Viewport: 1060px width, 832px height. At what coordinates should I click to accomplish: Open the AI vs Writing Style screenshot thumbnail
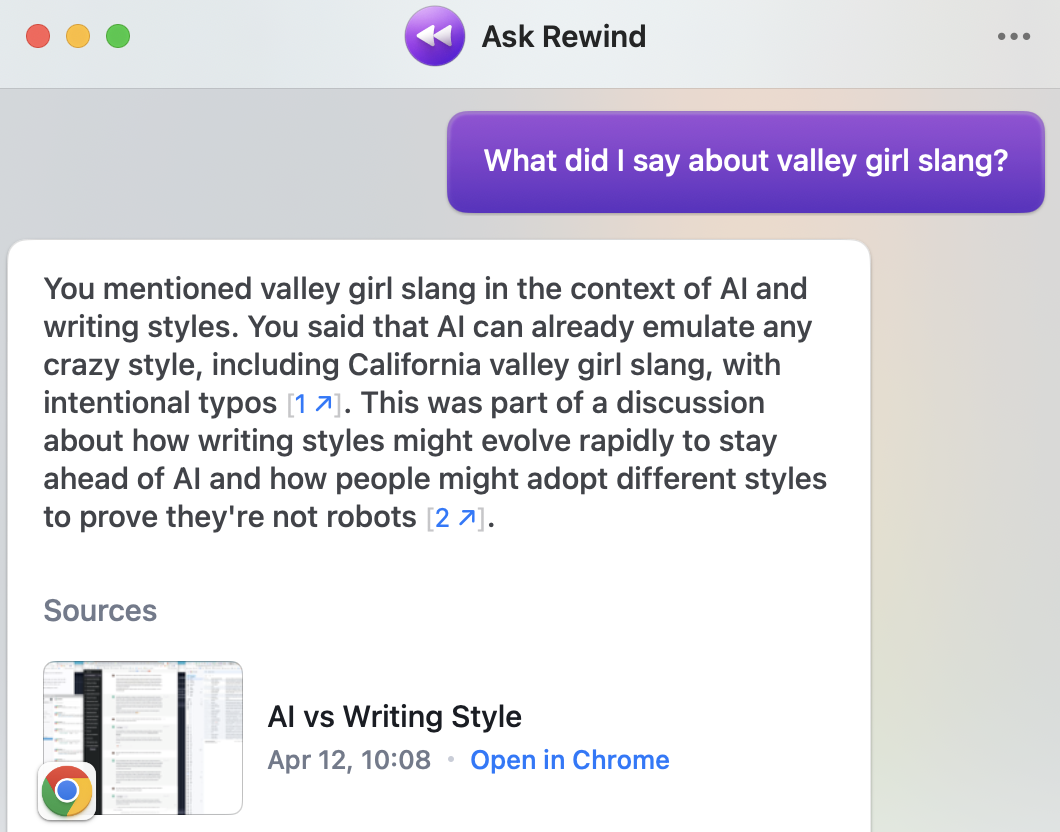coord(143,737)
